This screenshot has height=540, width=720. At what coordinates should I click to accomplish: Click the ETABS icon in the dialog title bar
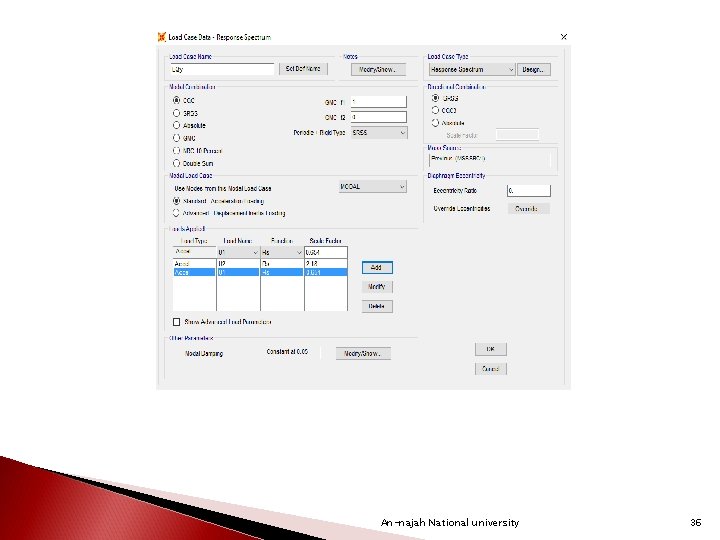tap(162, 37)
